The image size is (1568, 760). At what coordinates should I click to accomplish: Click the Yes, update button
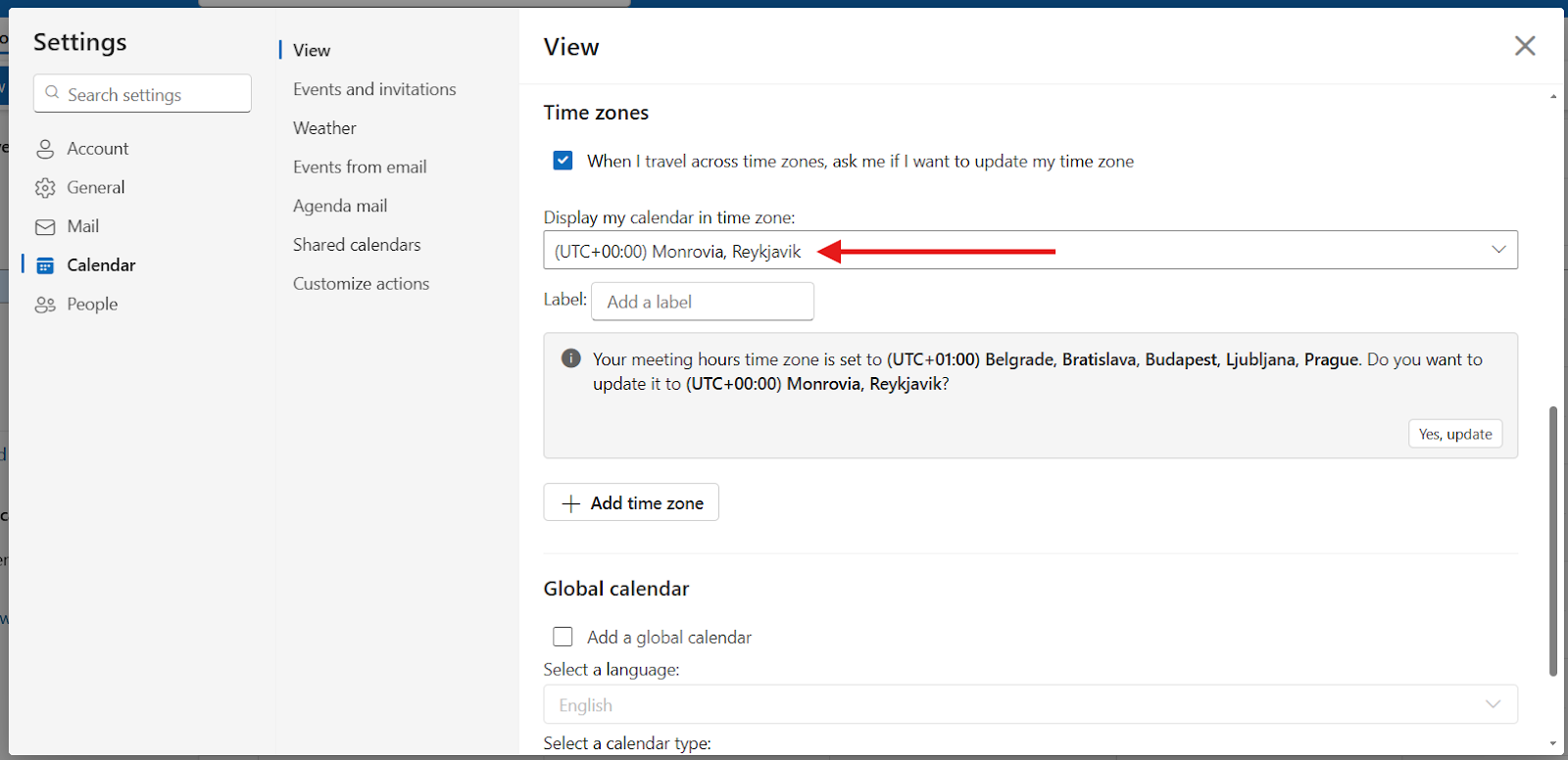click(x=1454, y=434)
